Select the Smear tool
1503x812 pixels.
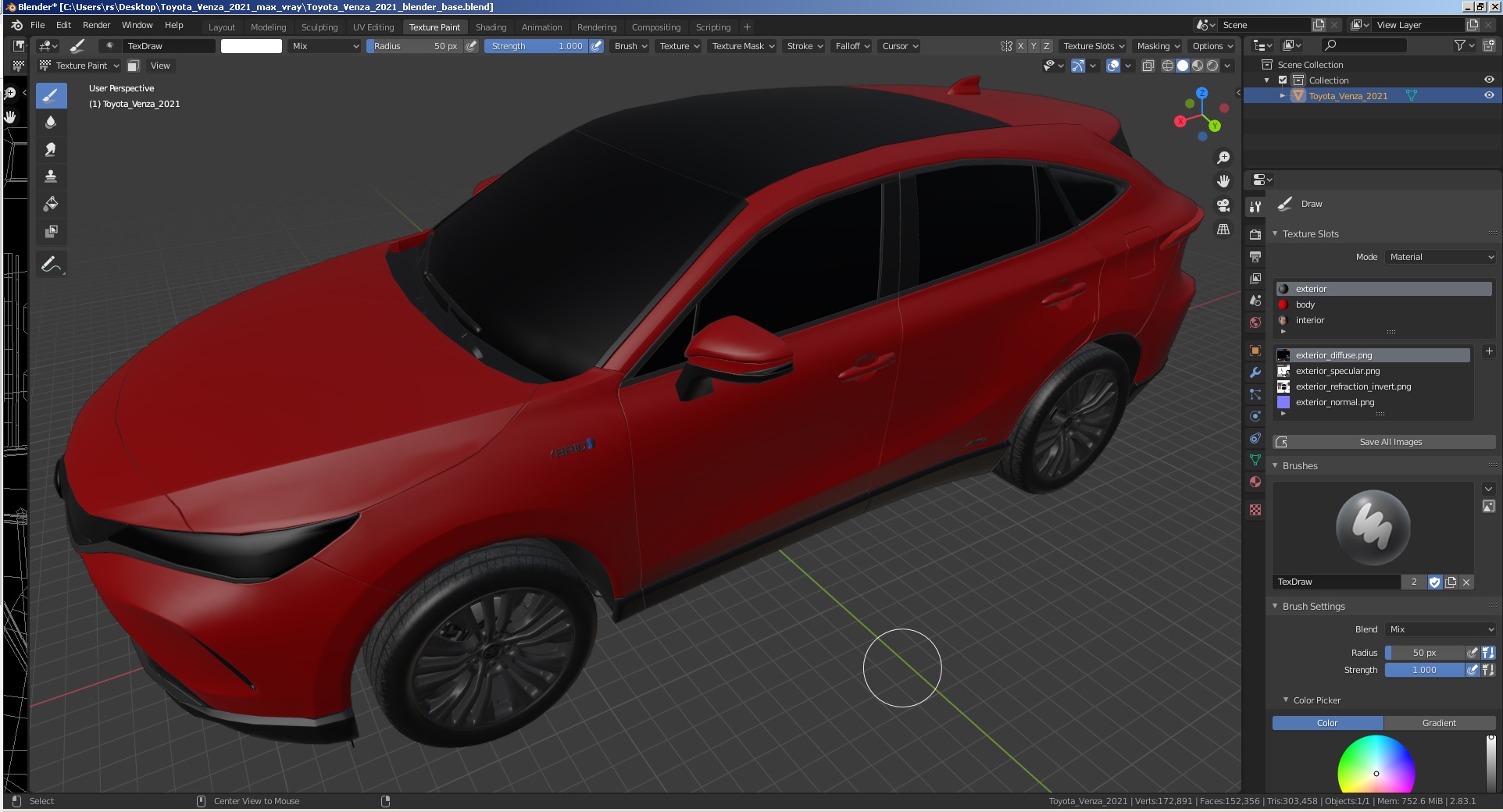click(x=51, y=149)
